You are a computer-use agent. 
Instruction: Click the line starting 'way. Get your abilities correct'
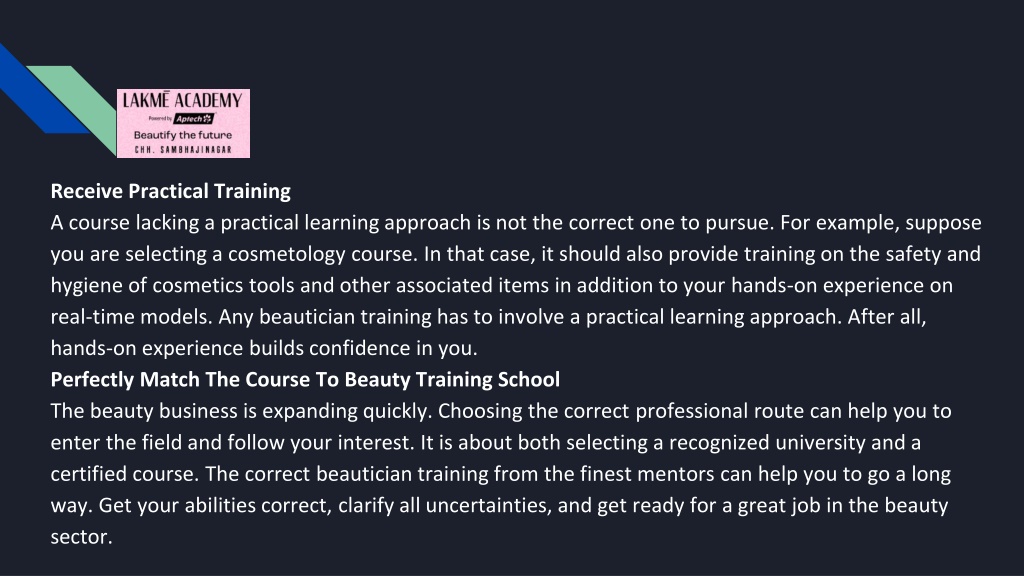click(x=500, y=505)
